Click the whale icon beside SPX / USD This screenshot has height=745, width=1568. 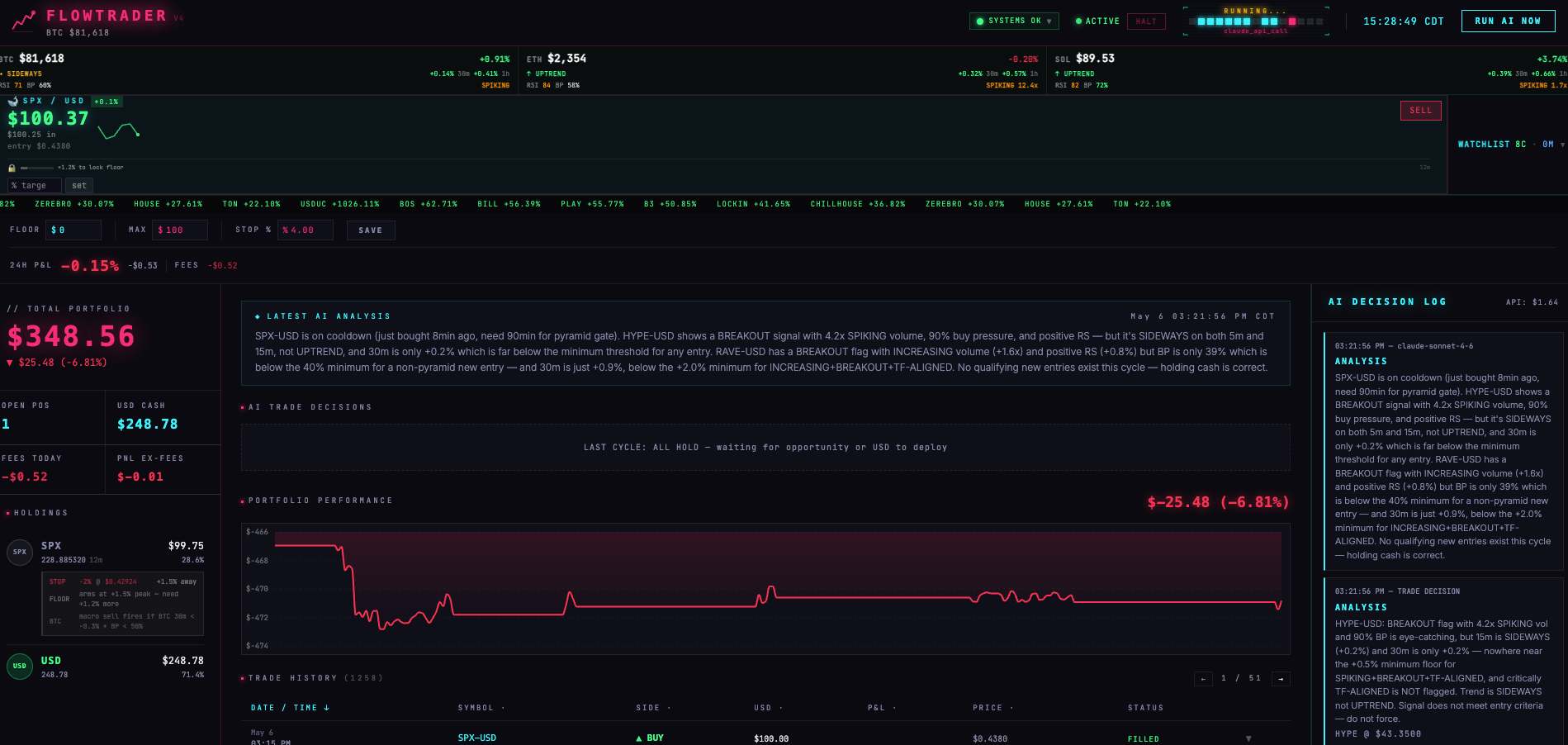tap(13, 101)
